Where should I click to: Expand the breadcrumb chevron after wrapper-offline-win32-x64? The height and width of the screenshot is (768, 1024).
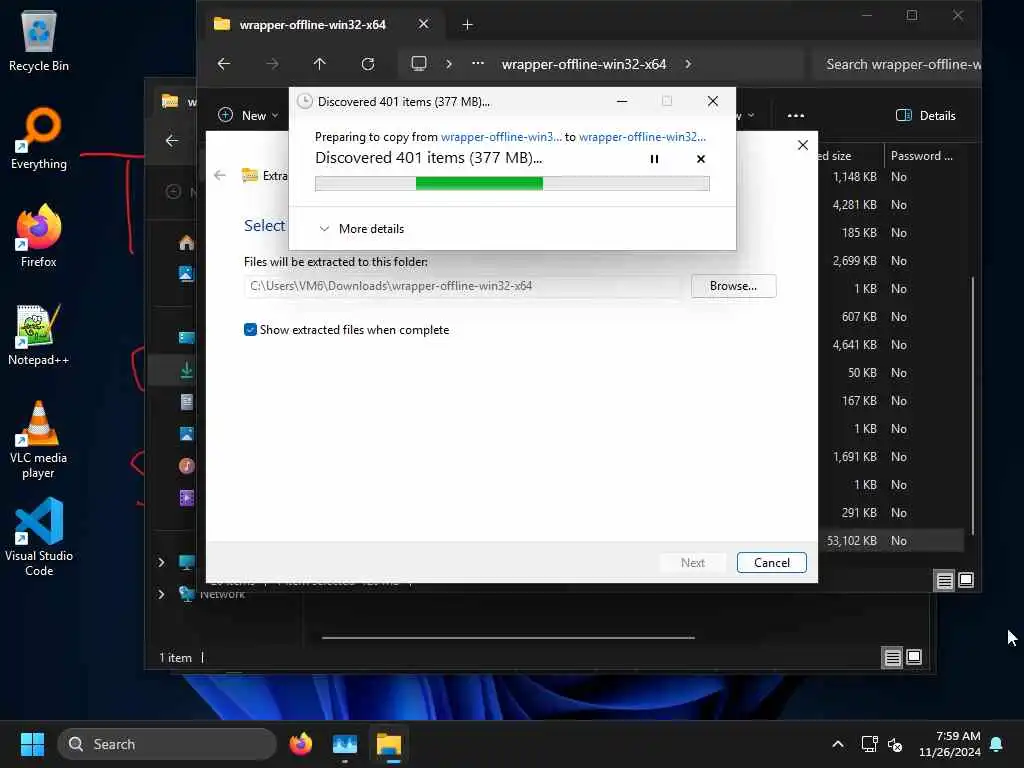pos(688,64)
